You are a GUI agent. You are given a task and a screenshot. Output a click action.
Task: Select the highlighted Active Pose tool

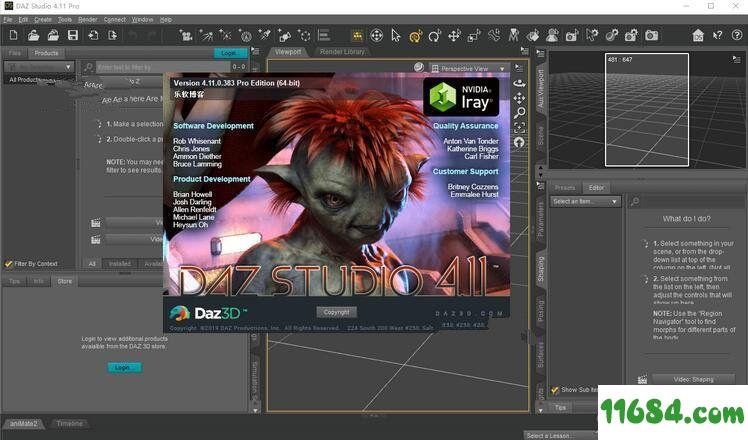[x=416, y=36]
